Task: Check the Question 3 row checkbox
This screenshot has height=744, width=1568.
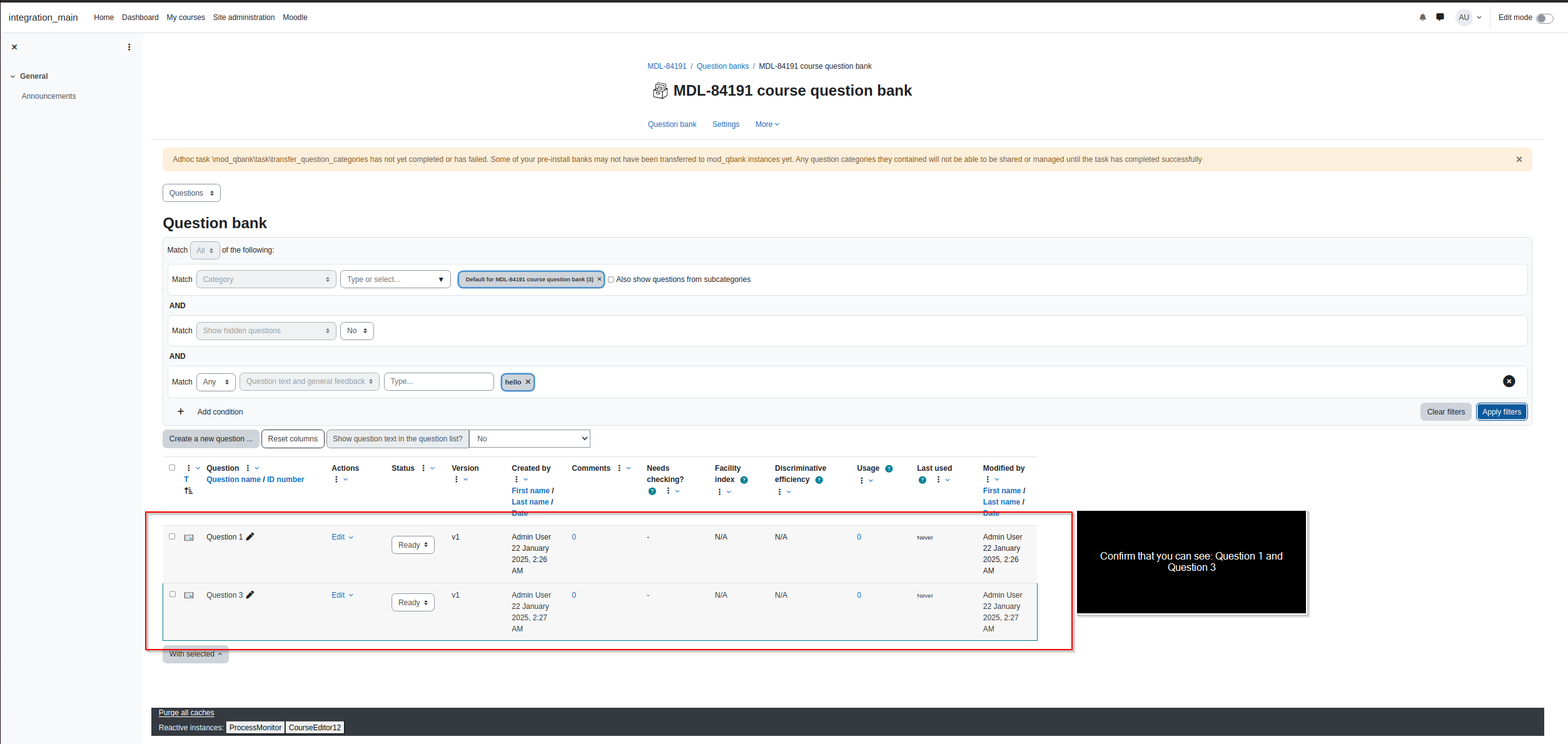Action: (172, 594)
